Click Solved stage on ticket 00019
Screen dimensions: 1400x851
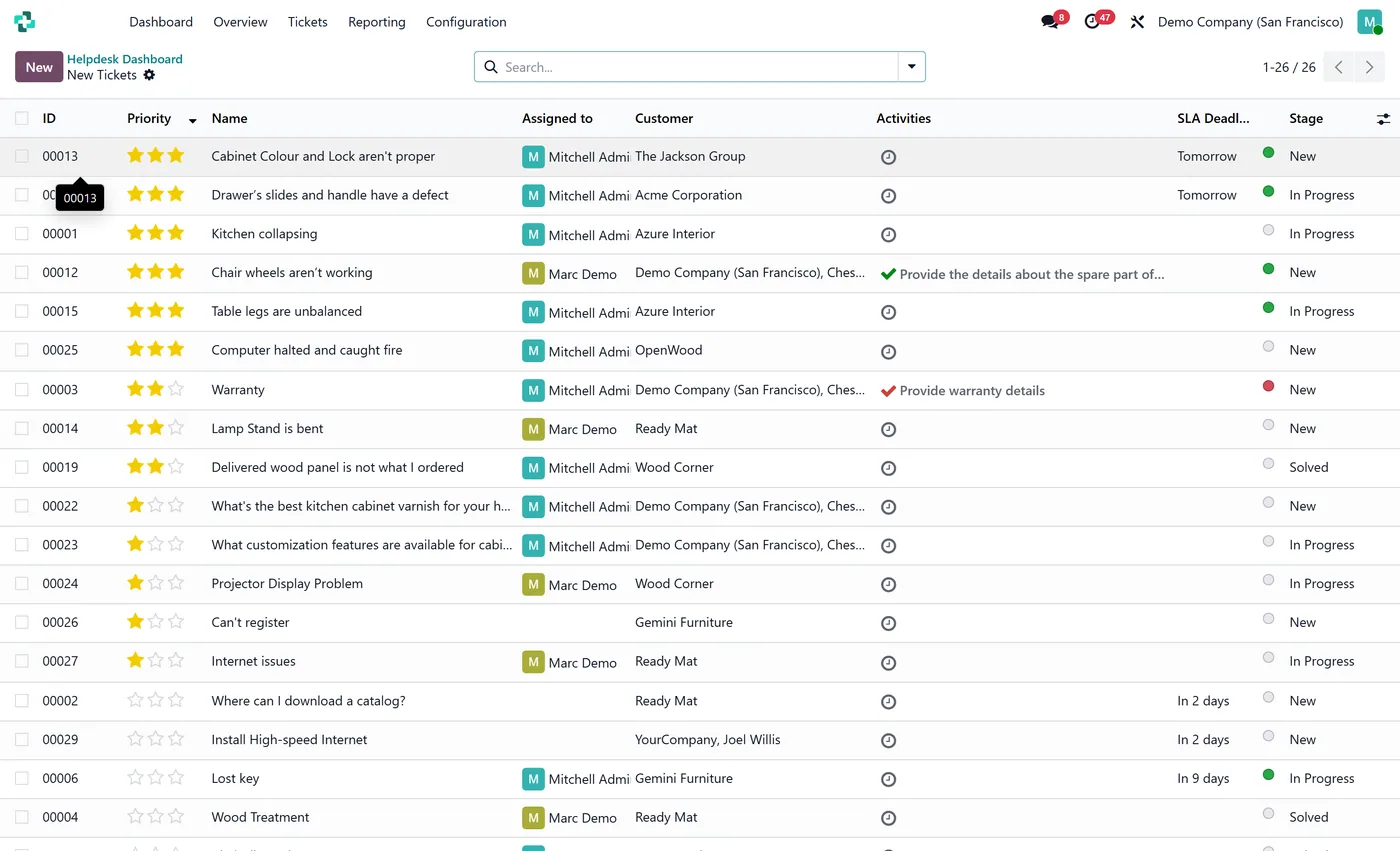point(1309,467)
